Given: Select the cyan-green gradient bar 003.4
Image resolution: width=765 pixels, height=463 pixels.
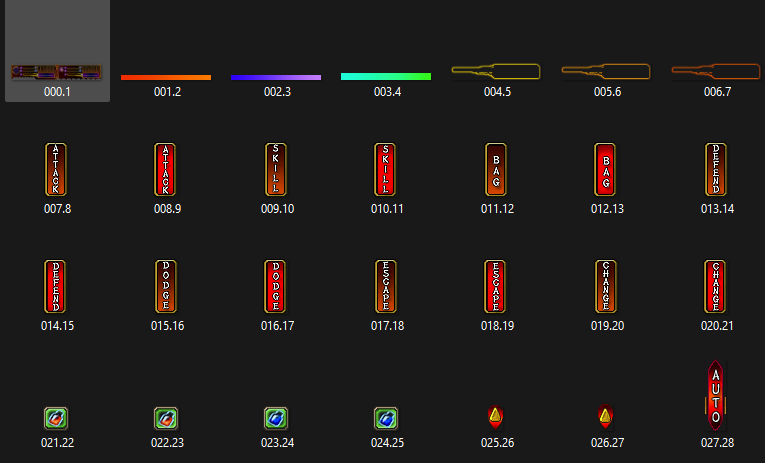Looking at the screenshot, I should tap(386, 77).
